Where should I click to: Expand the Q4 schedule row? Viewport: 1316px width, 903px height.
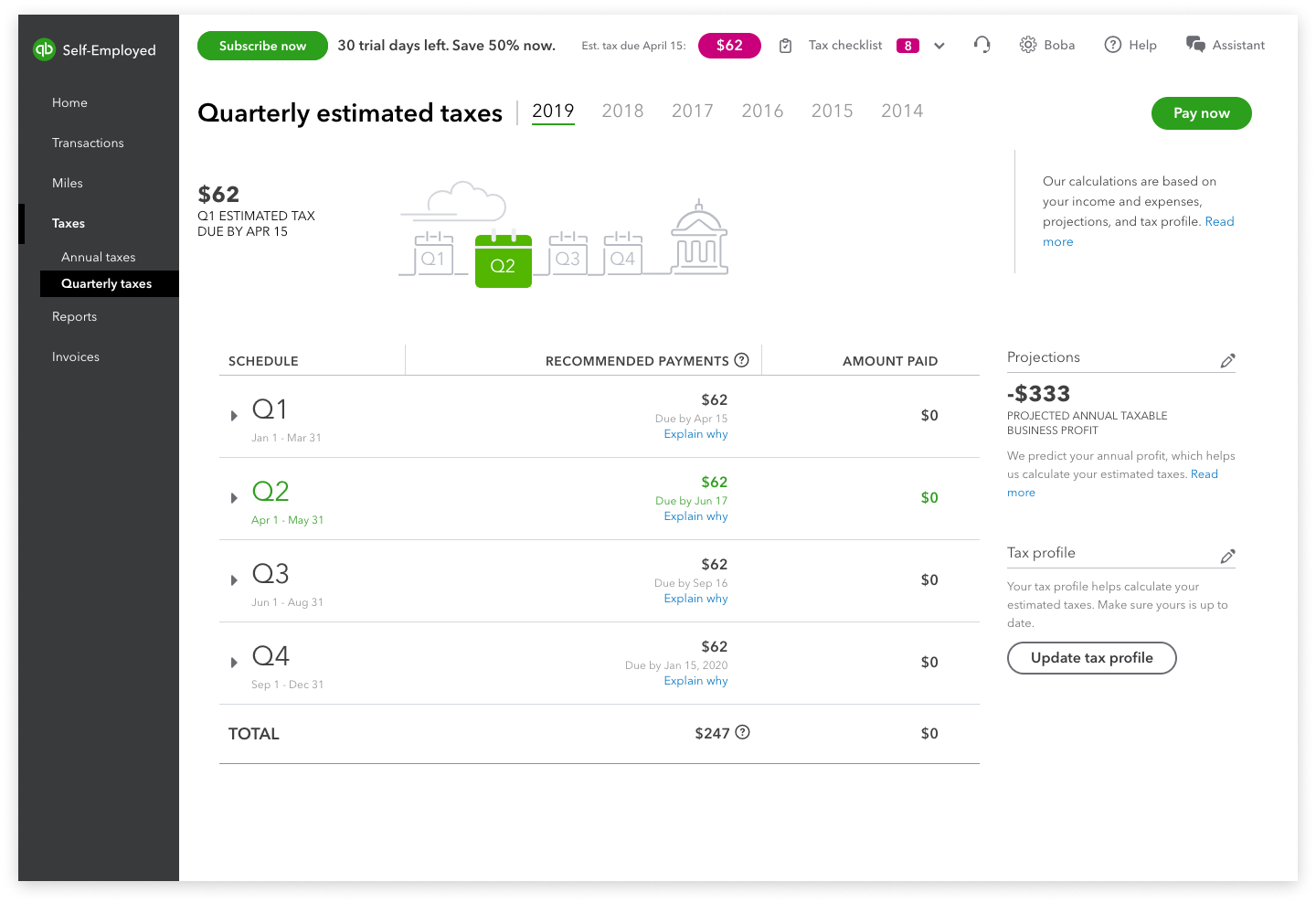click(234, 663)
